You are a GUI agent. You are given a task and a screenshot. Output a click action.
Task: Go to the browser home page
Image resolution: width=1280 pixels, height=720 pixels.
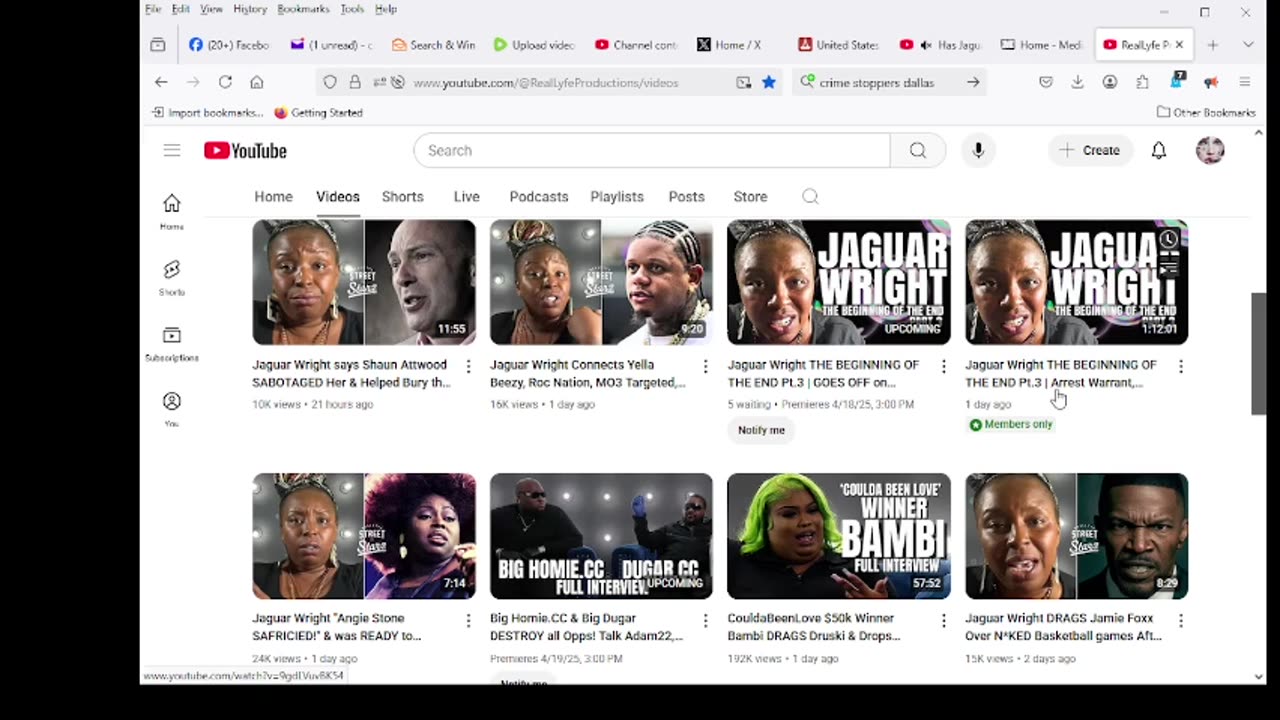point(257,82)
